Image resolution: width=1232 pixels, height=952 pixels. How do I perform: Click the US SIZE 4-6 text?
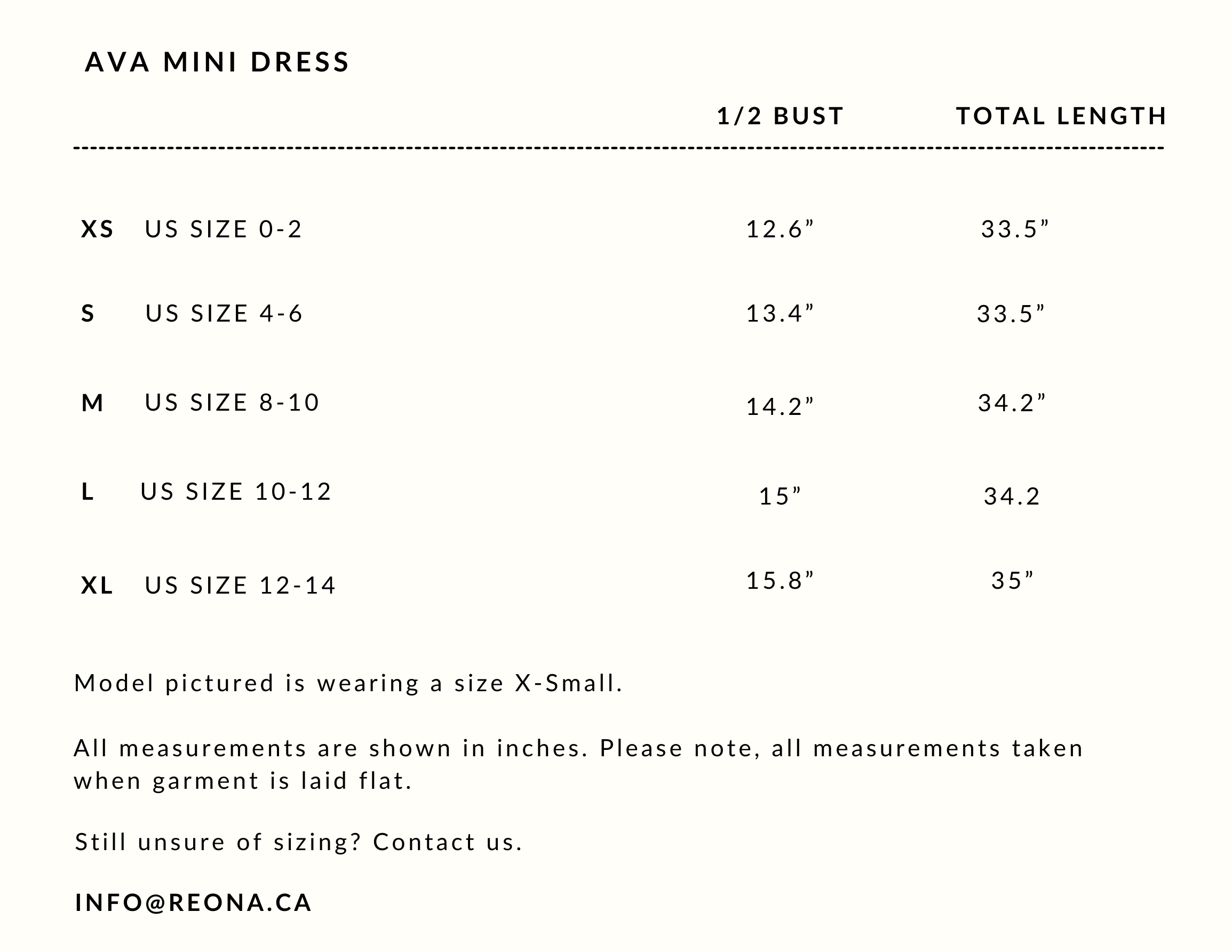[x=224, y=314]
